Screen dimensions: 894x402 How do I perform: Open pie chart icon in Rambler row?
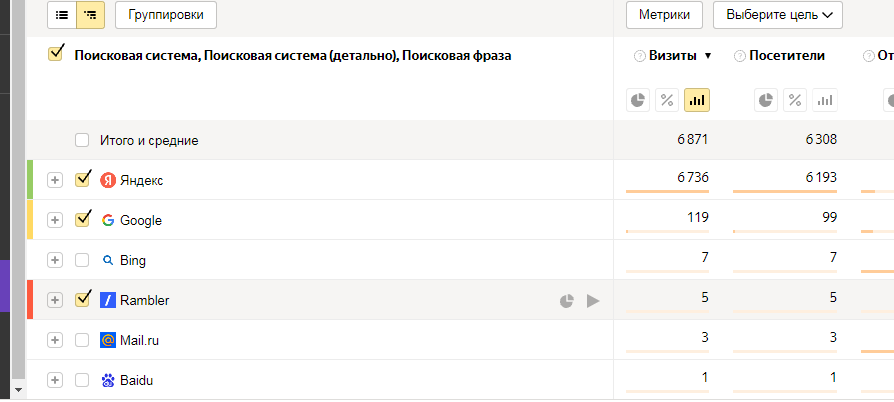point(566,301)
